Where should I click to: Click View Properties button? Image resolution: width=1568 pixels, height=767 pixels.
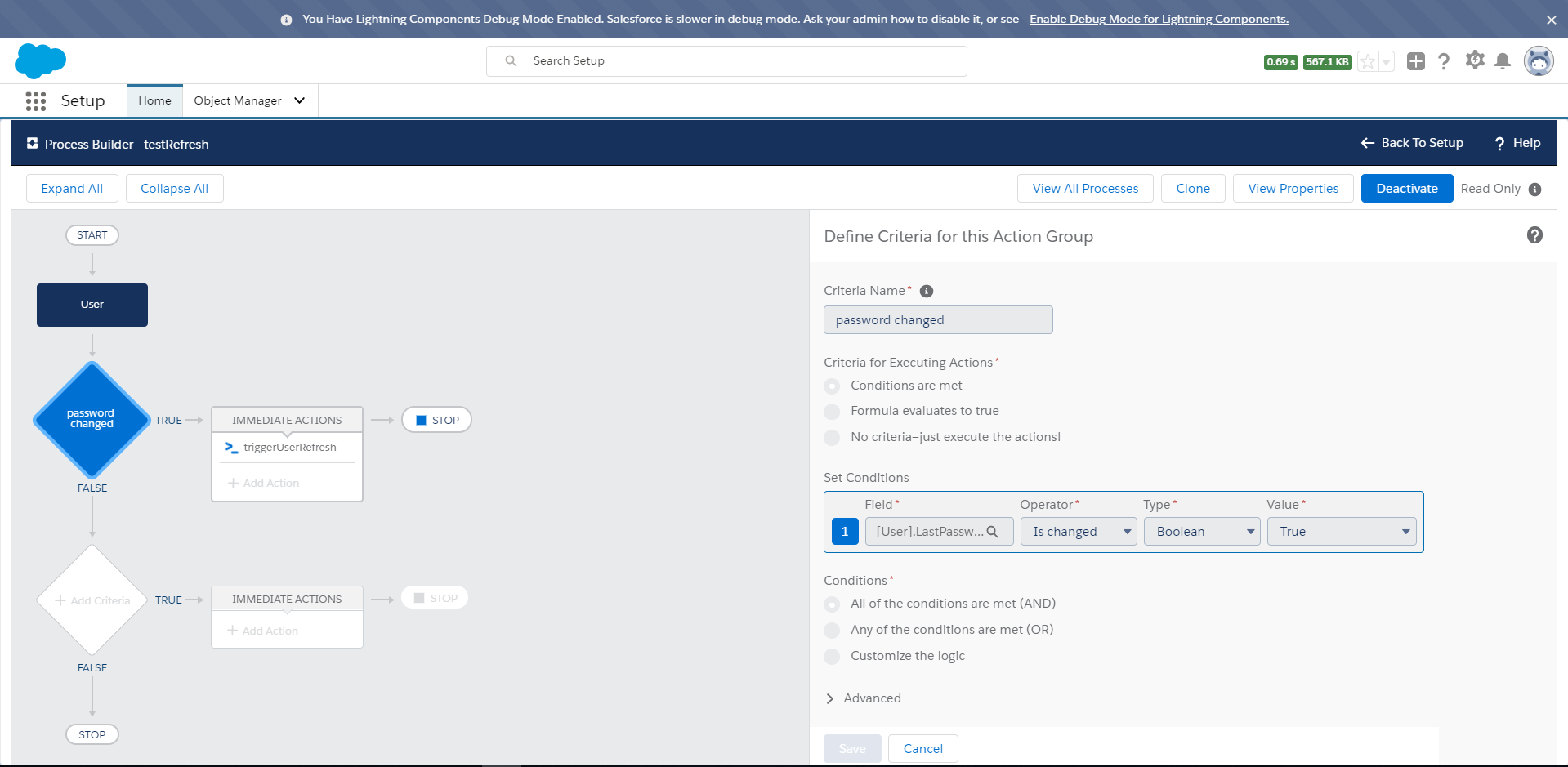point(1293,189)
